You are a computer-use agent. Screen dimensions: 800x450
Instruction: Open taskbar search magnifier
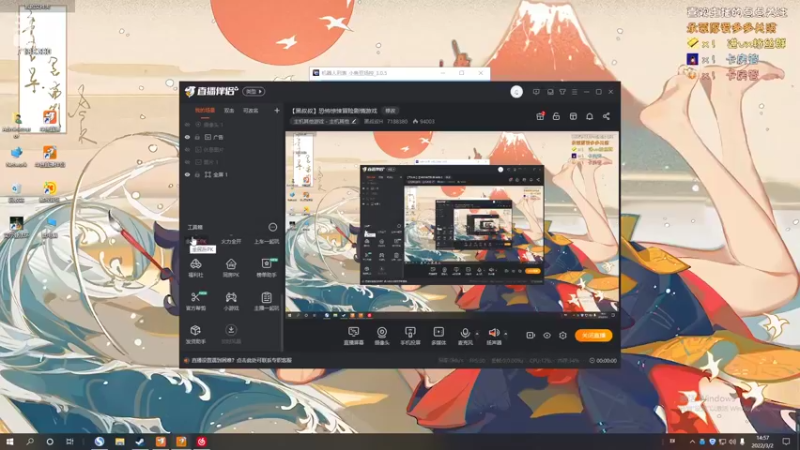point(30,441)
